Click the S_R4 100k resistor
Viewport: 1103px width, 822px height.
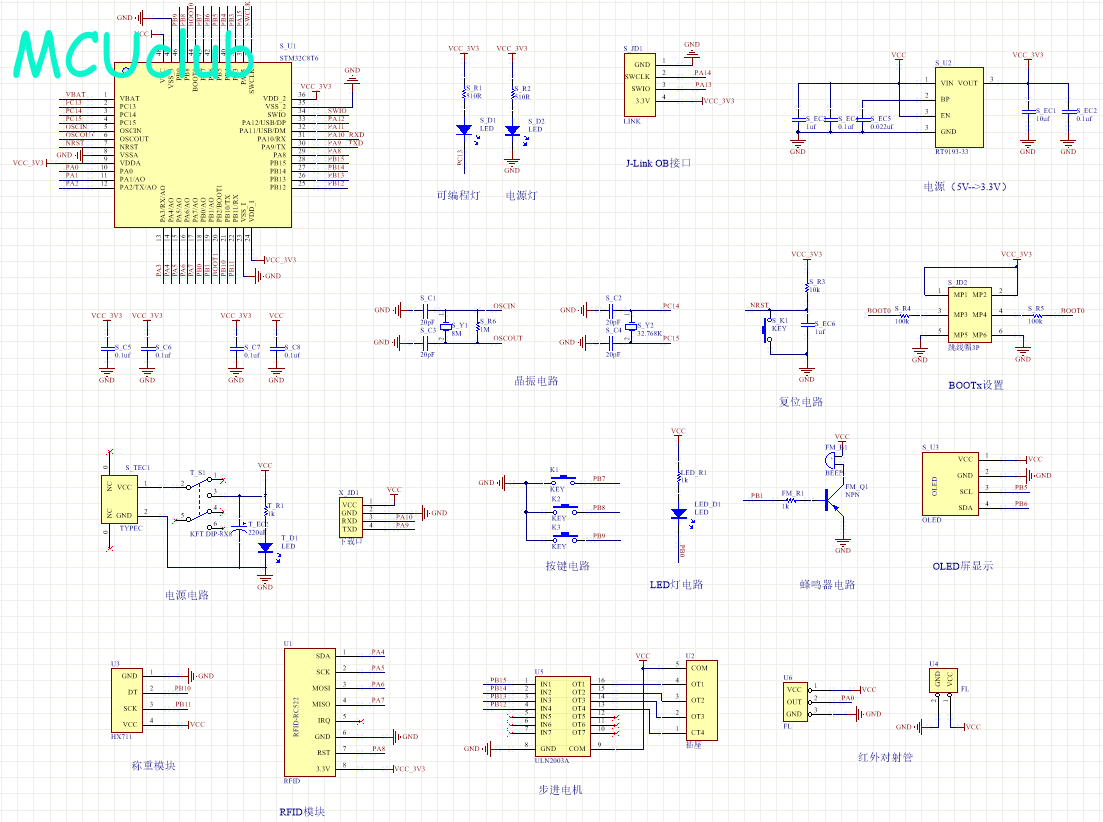pyautogui.click(x=903, y=316)
